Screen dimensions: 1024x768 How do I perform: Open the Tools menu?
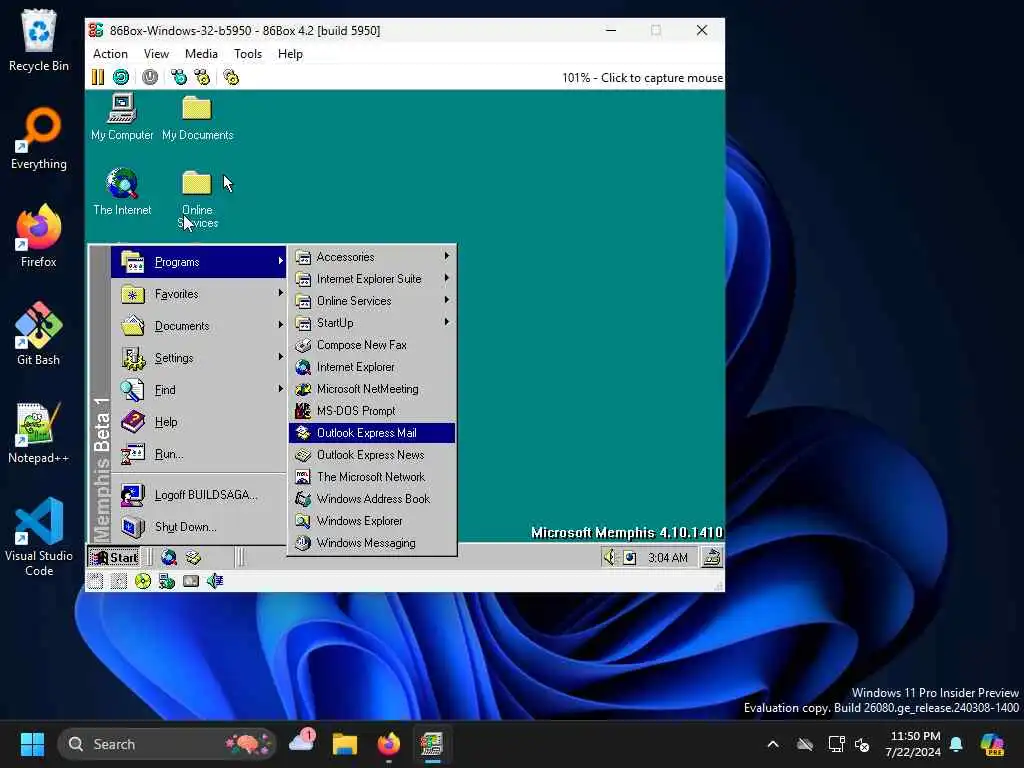pyautogui.click(x=248, y=54)
